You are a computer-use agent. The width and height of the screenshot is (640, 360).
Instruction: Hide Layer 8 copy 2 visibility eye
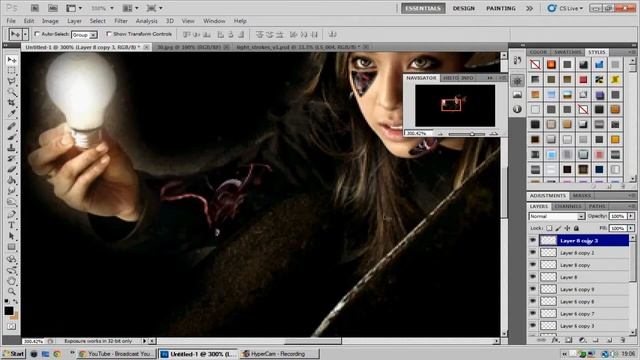pyautogui.click(x=533, y=253)
